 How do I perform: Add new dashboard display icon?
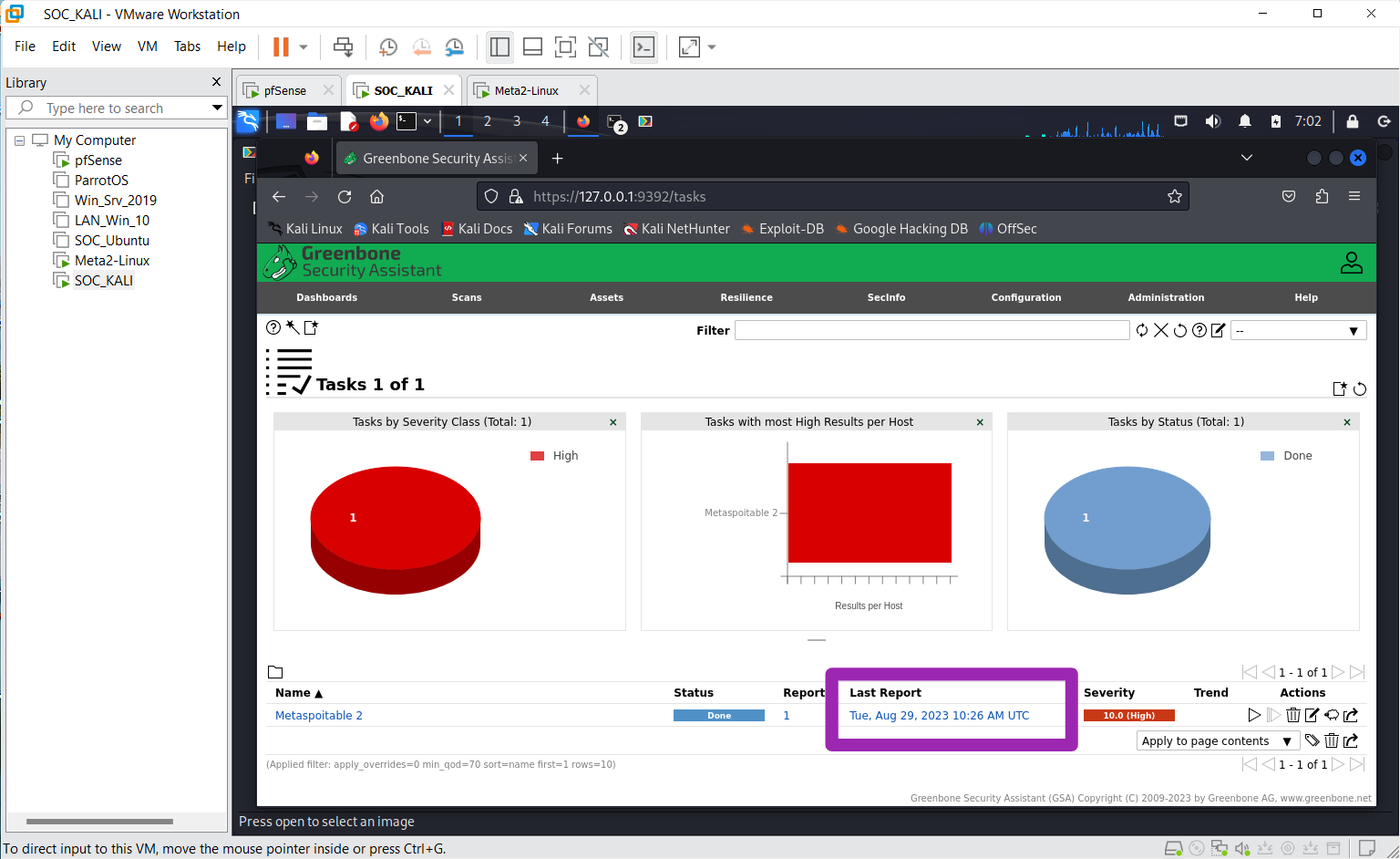[1340, 388]
